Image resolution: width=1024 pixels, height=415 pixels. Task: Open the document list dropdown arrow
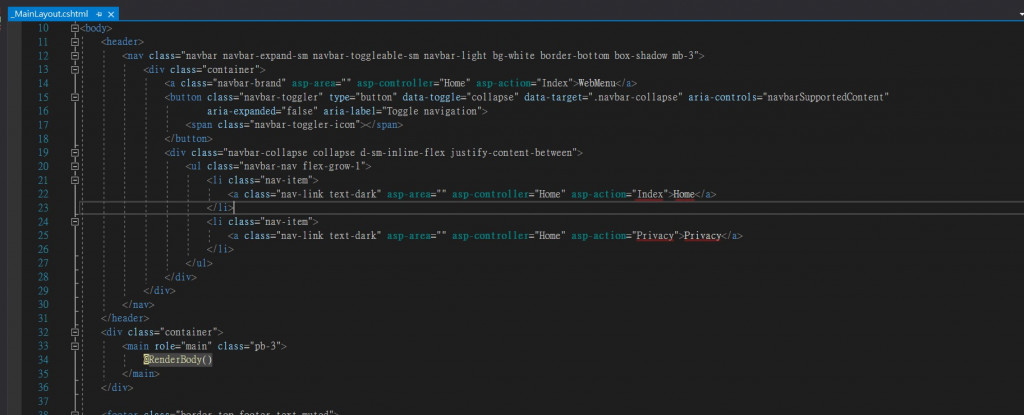(1019, 12)
